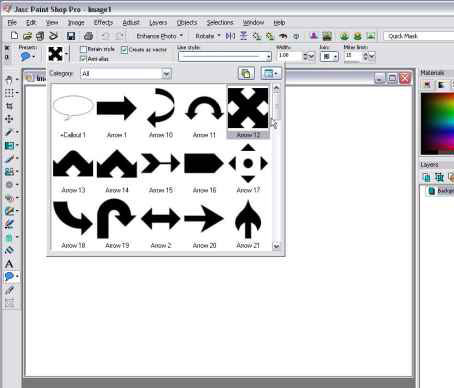The width and height of the screenshot is (454, 388).
Task: Choose the Arrow 18 shape
Action: tap(73, 224)
